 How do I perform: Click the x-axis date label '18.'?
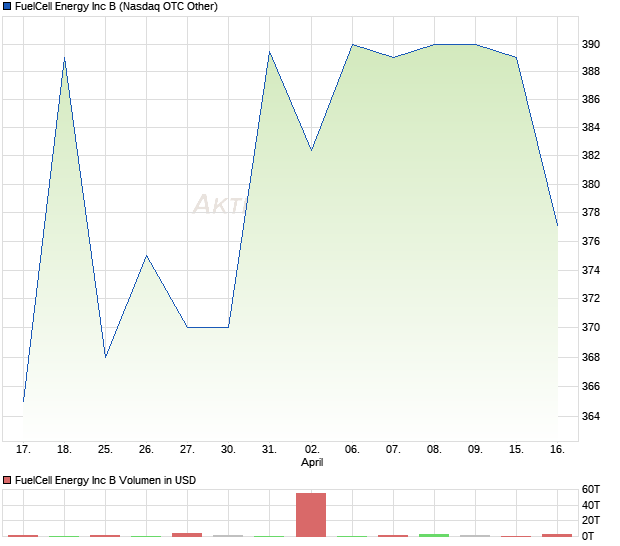(64, 450)
